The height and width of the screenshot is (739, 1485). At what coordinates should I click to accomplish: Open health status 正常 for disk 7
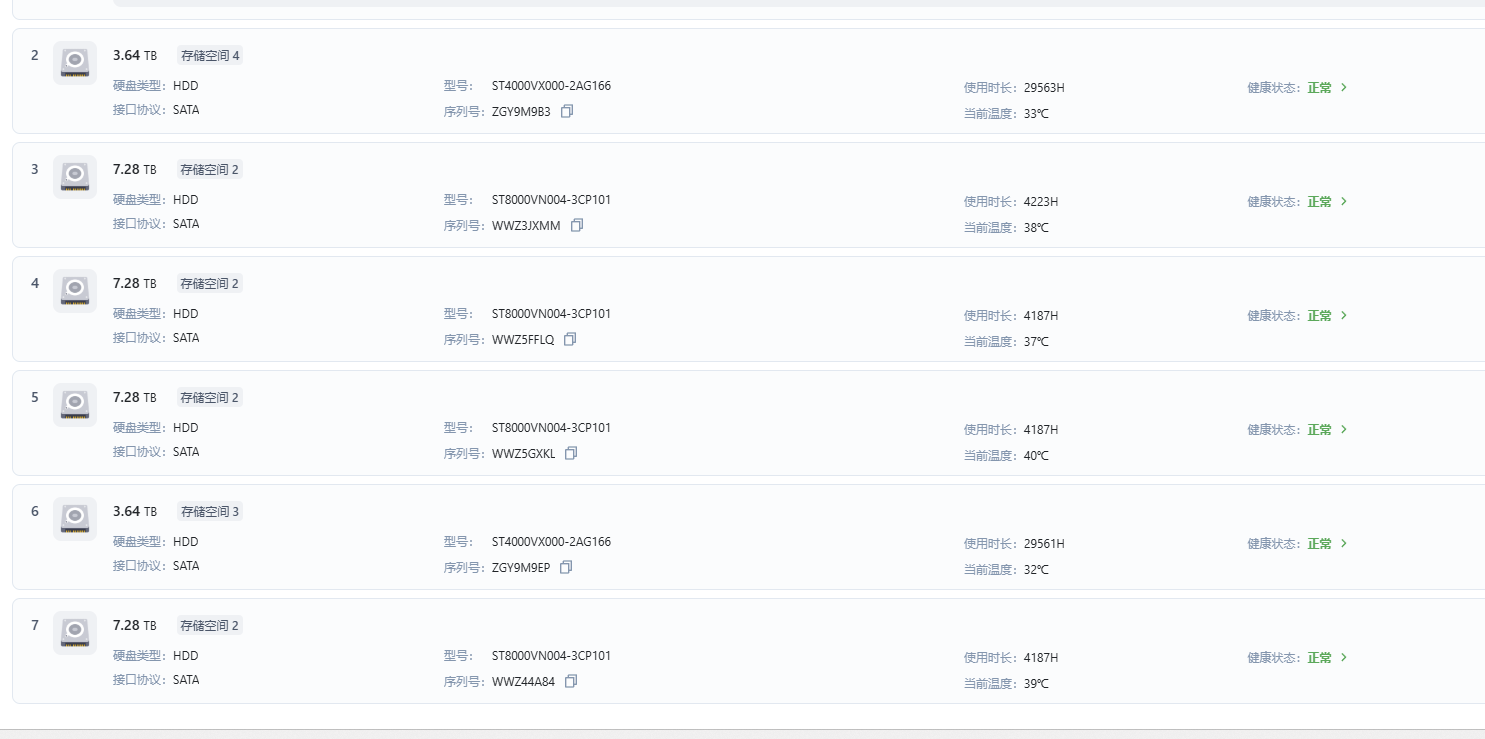pos(1320,657)
